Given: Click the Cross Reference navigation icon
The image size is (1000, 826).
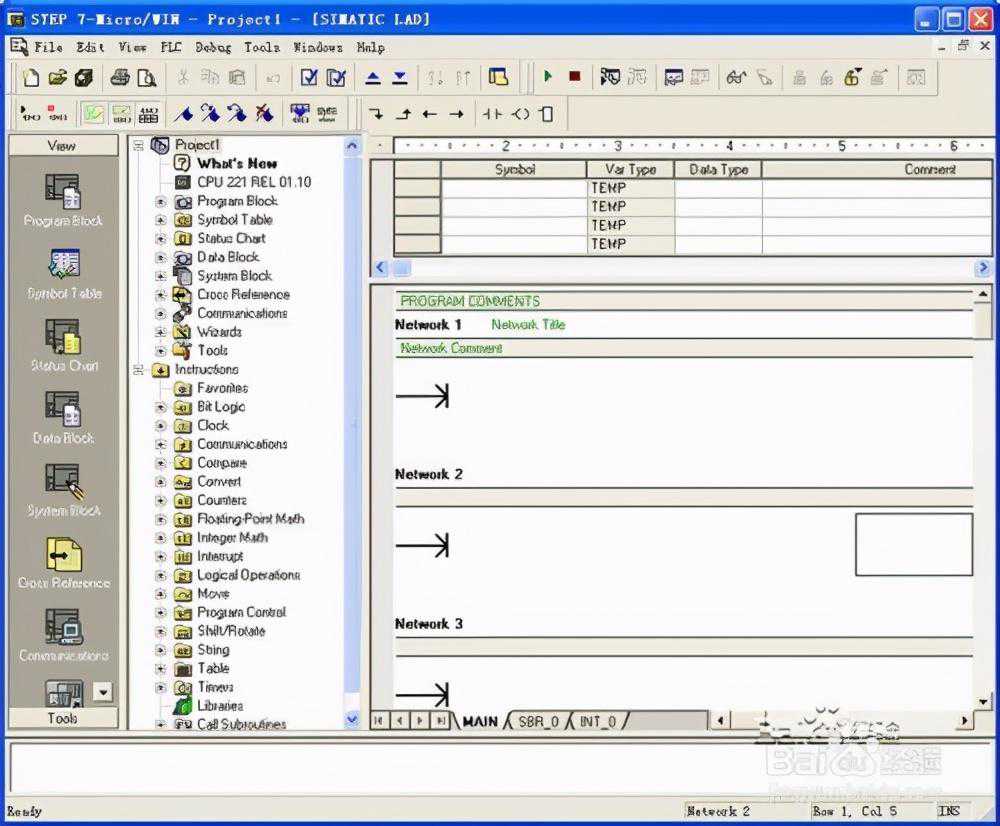Looking at the screenshot, I should pyautogui.click(x=63, y=562).
